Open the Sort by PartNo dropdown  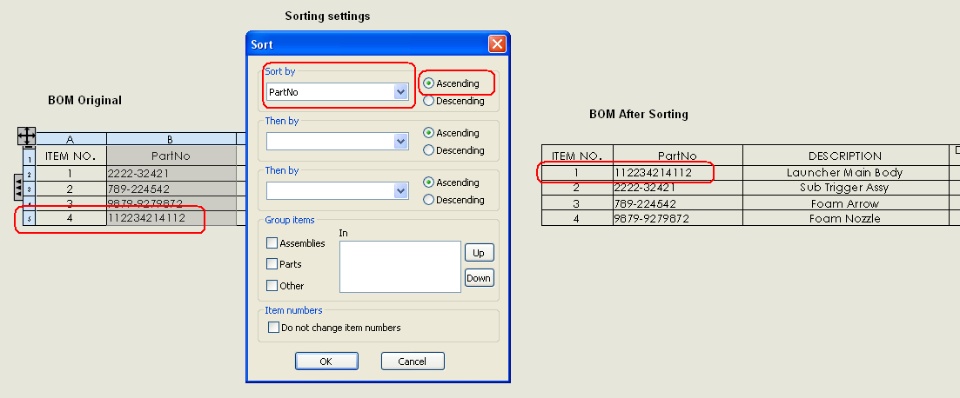(x=401, y=92)
